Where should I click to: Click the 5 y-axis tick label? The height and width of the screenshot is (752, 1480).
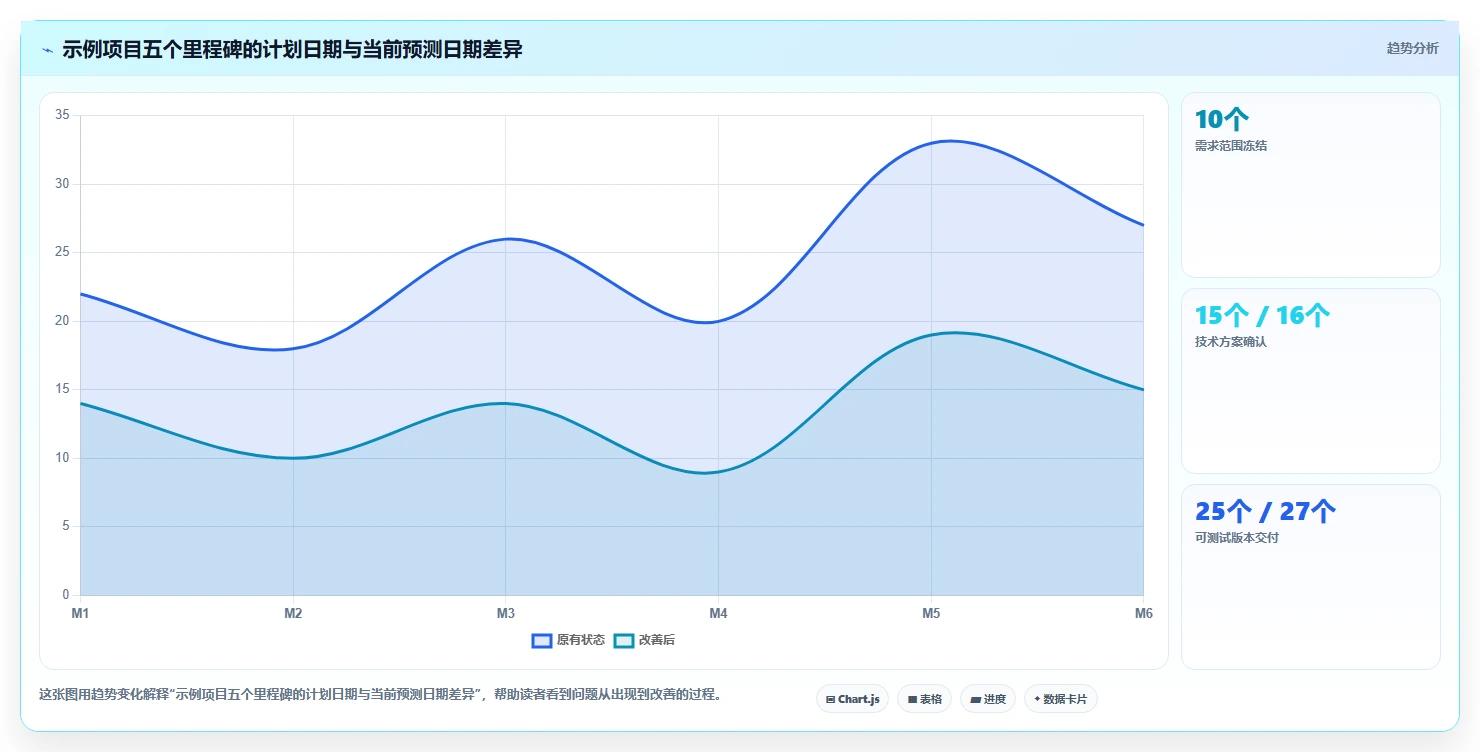click(x=65, y=526)
